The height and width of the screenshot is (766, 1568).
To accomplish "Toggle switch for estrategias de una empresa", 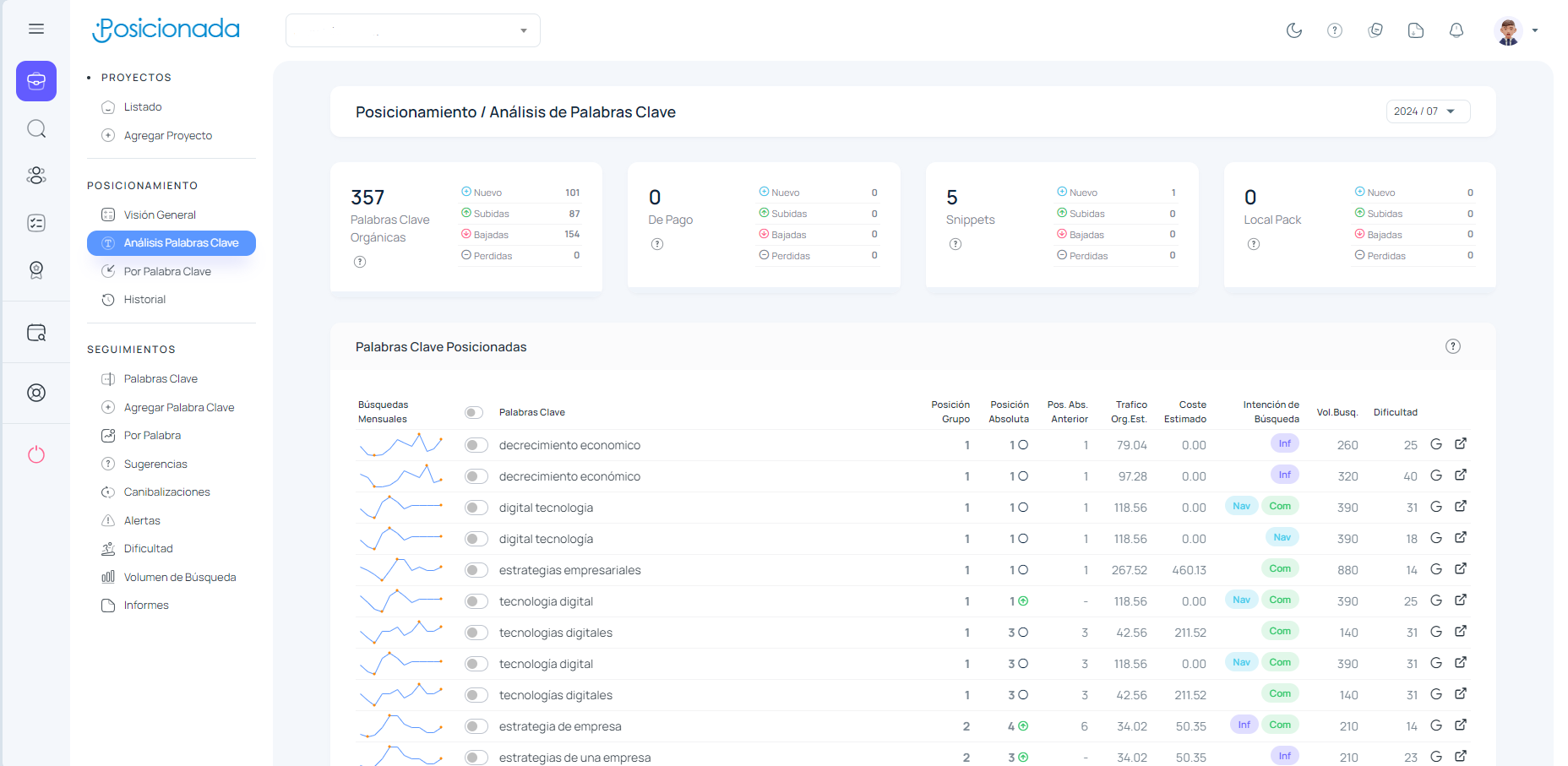I will click(476, 758).
